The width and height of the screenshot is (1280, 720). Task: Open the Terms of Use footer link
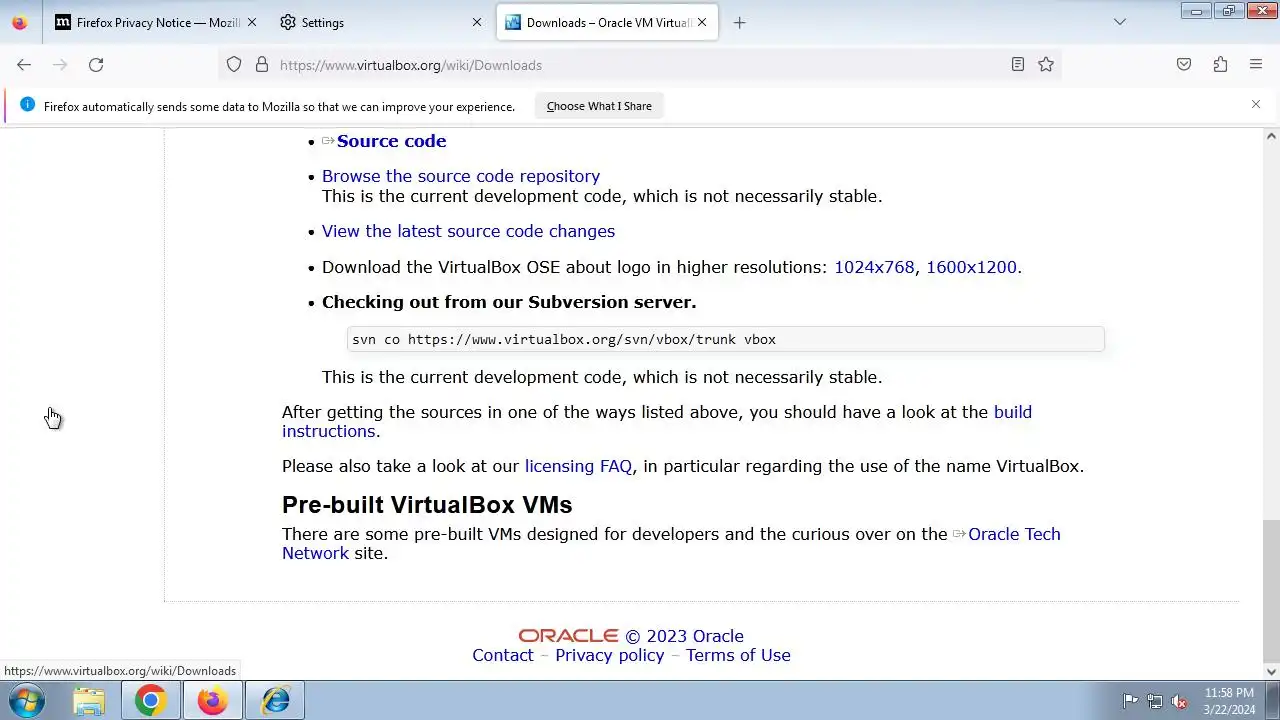pyautogui.click(x=738, y=655)
